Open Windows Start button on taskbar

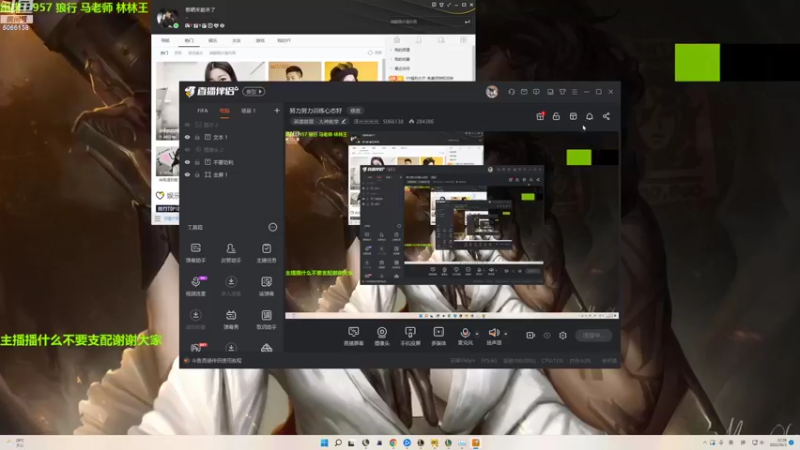click(324, 443)
